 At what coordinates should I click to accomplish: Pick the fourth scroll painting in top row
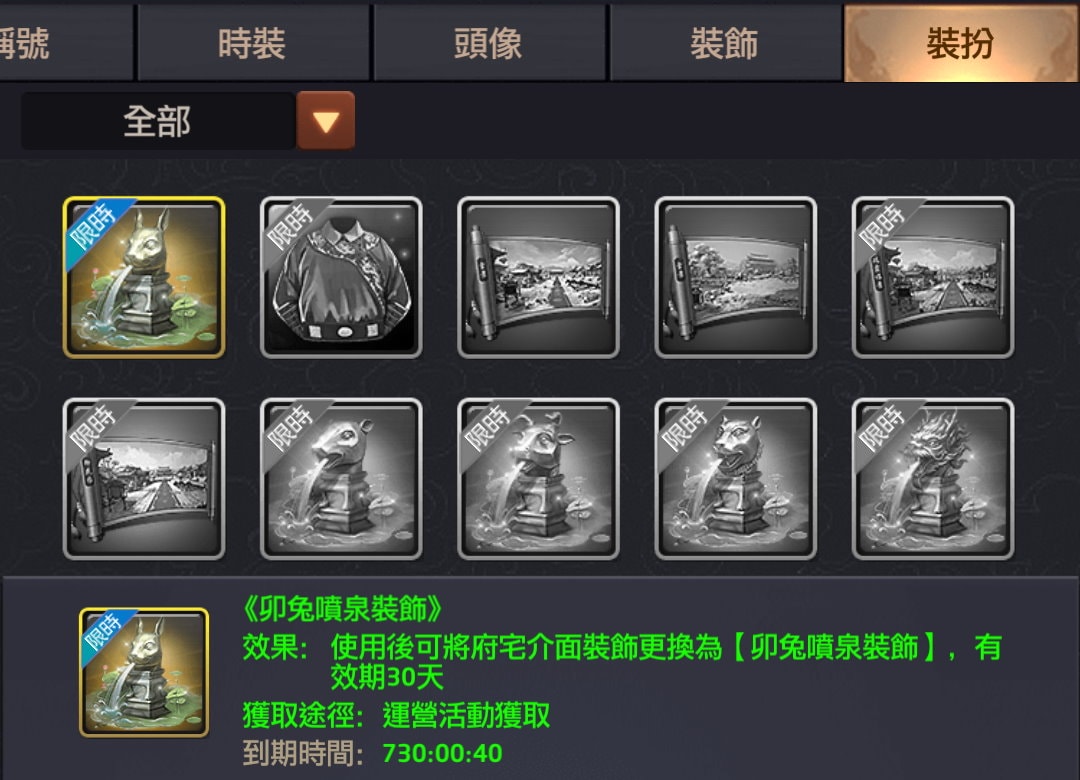point(736,277)
